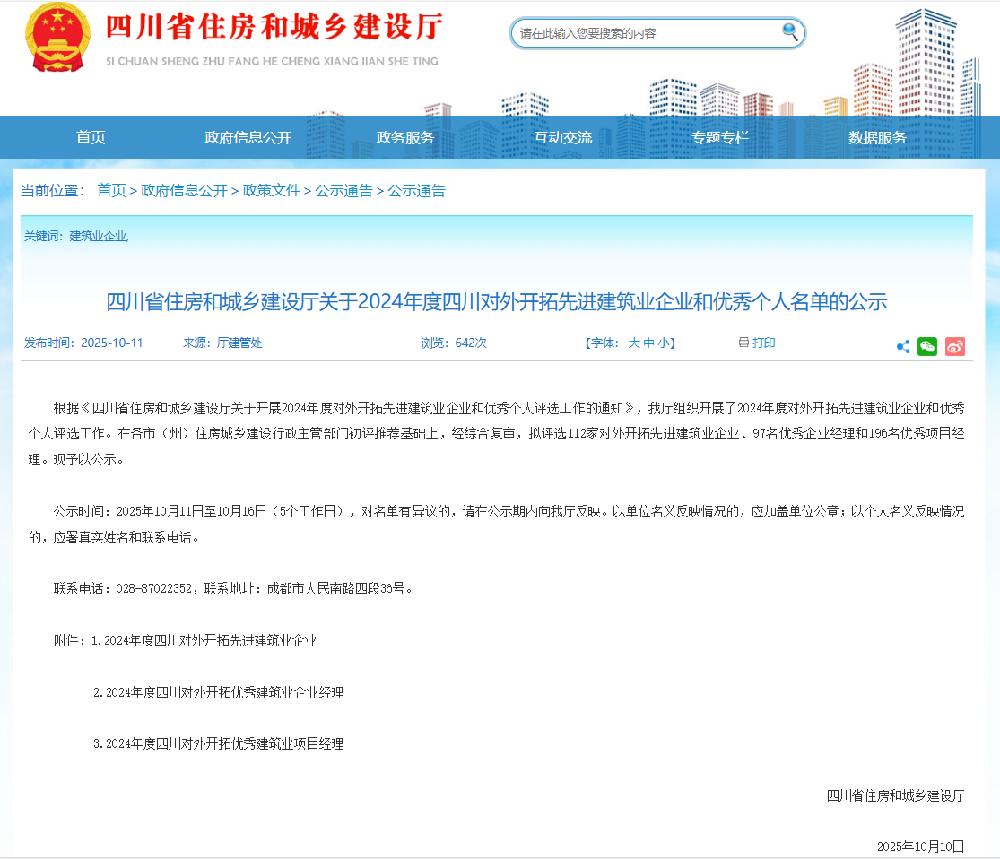Click the search magnifier icon

pos(789,31)
